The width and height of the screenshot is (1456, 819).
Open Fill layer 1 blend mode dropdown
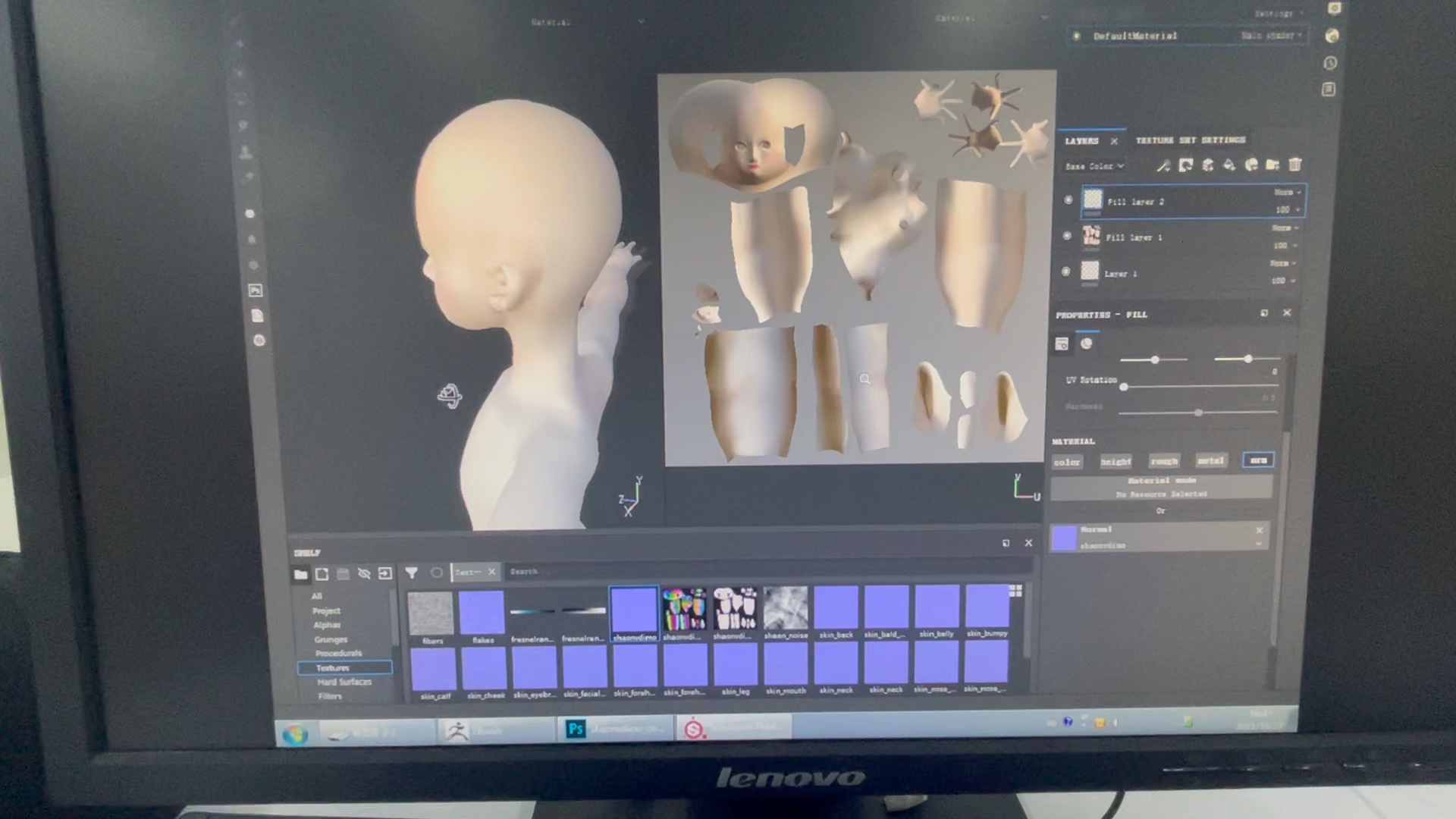coord(1285,228)
